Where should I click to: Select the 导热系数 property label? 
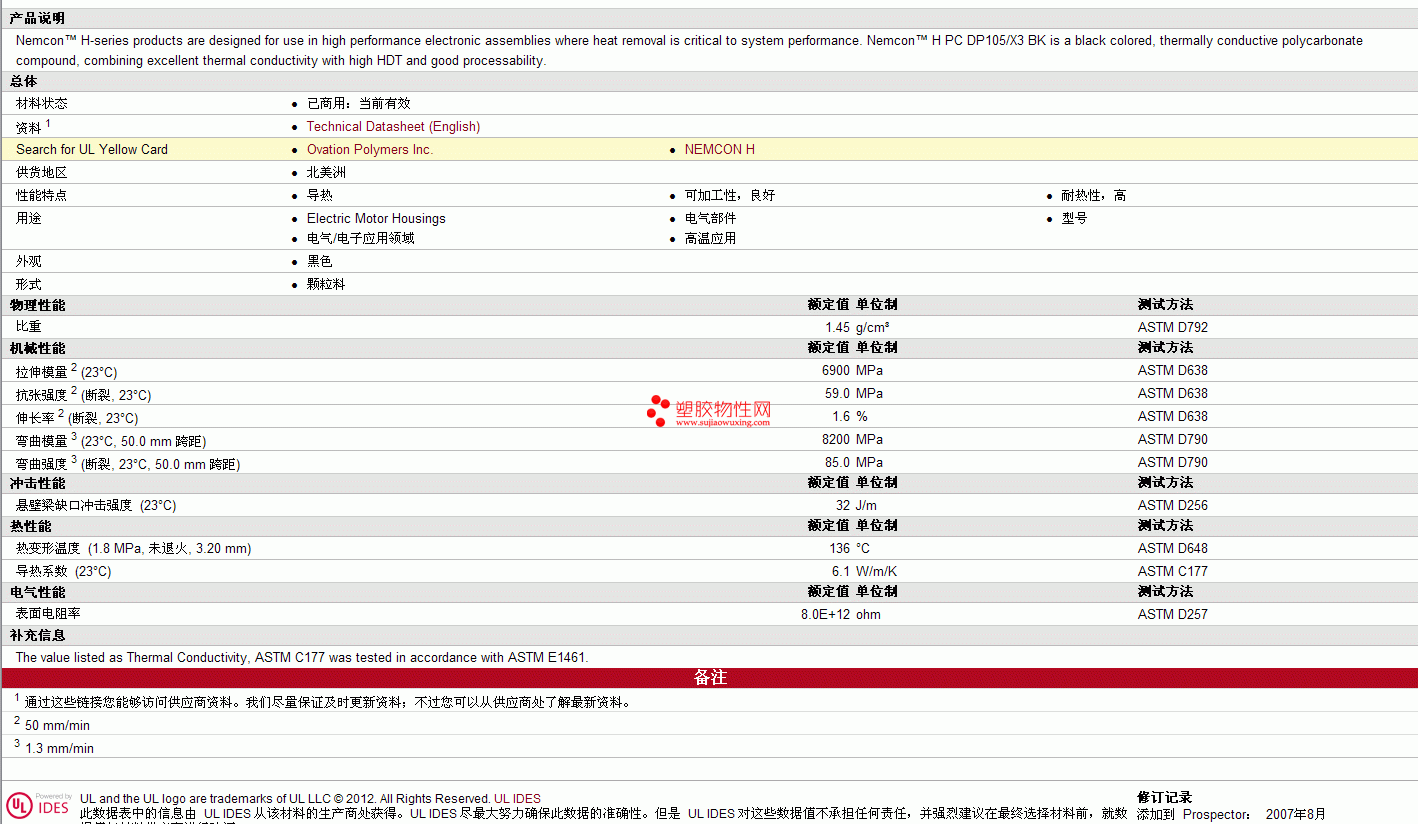pyautogui.click(x=64, y=572)
